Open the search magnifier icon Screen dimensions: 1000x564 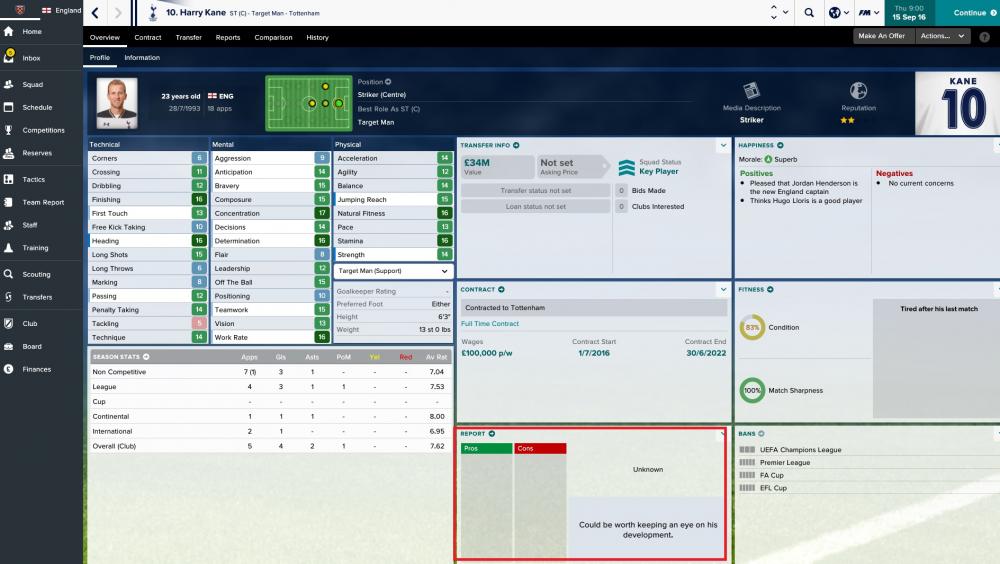(809, 13)
